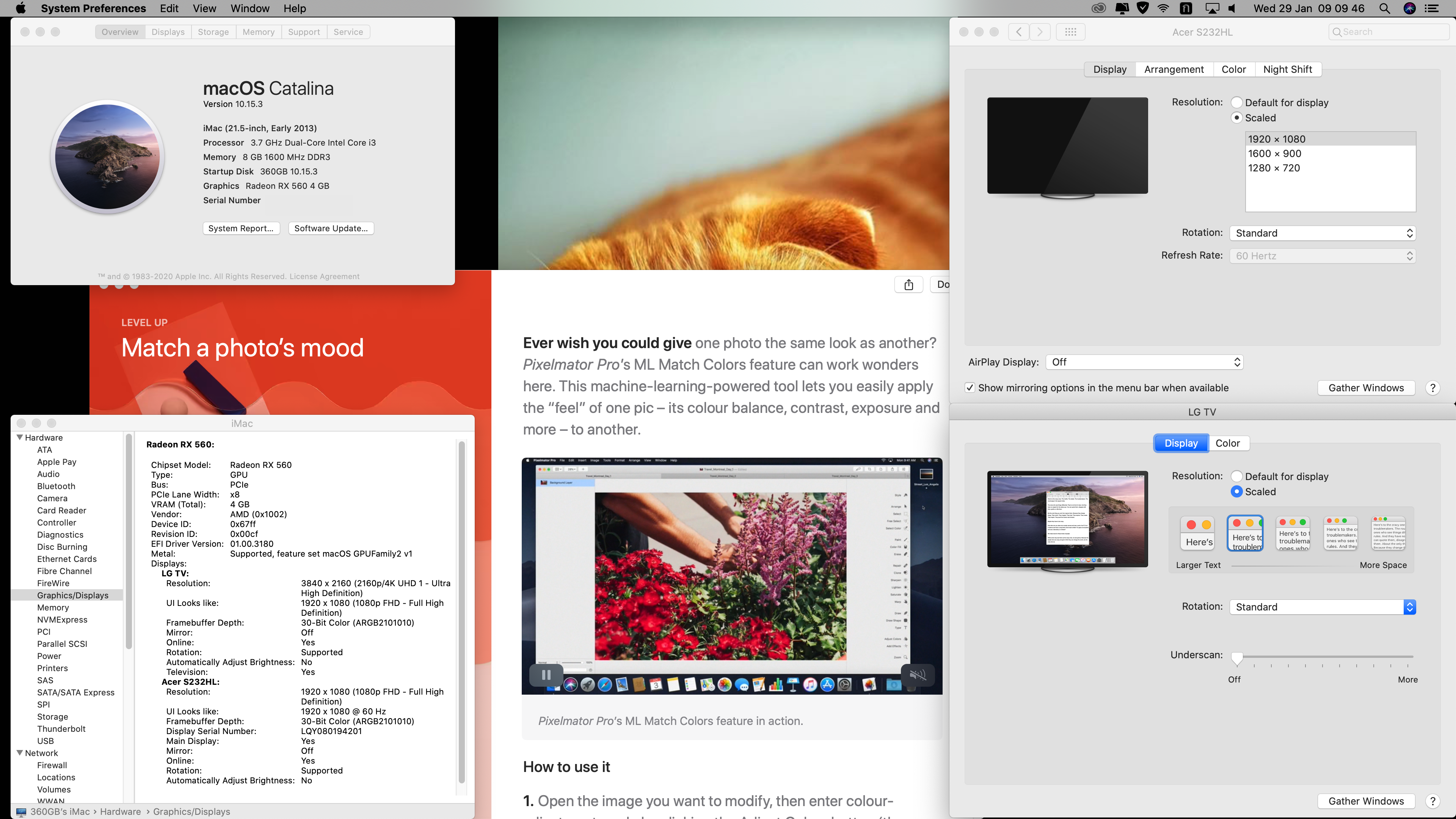
Task: Click the iMac icon in System Report path bar
Action: (x=21, y=812)
